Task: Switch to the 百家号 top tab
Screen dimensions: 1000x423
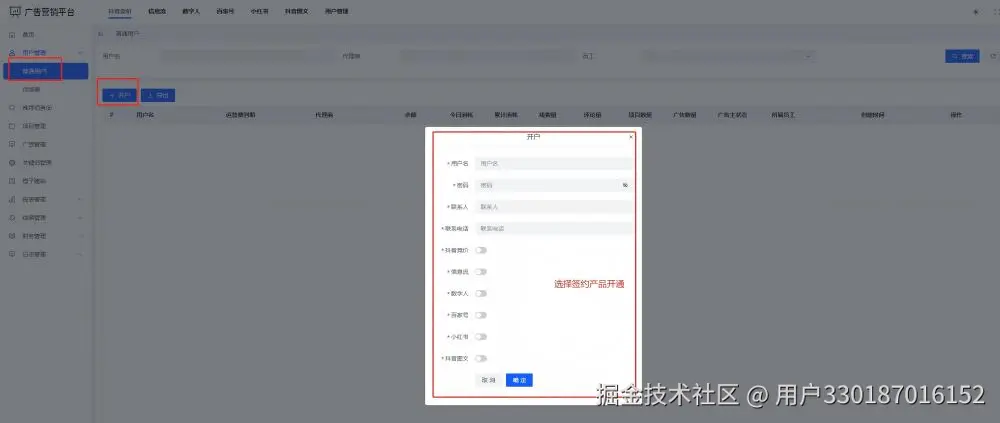Action: pyautogui.click(x=225, y=11)
